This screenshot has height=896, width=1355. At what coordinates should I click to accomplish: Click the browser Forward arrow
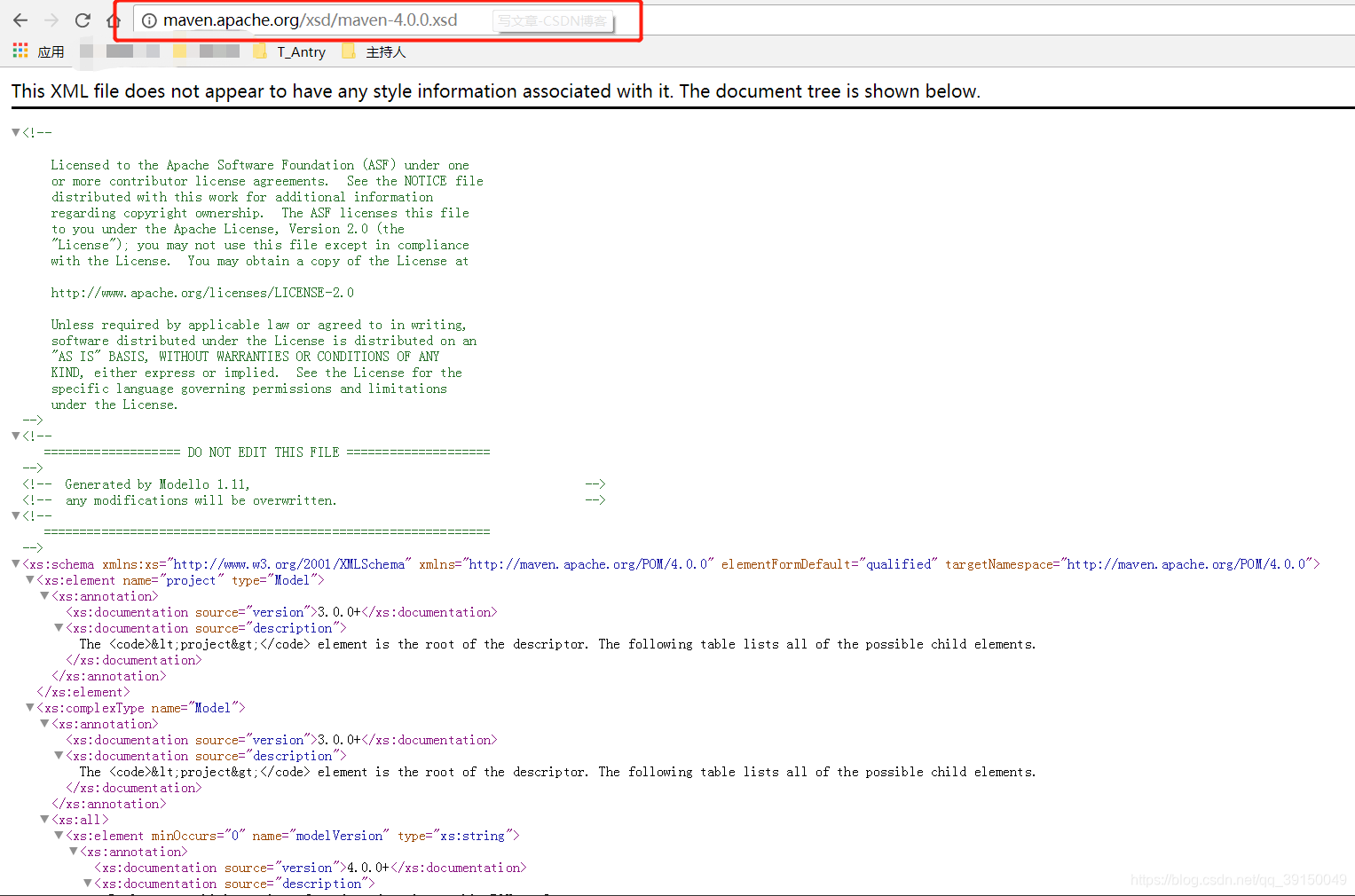pos(51,20)
